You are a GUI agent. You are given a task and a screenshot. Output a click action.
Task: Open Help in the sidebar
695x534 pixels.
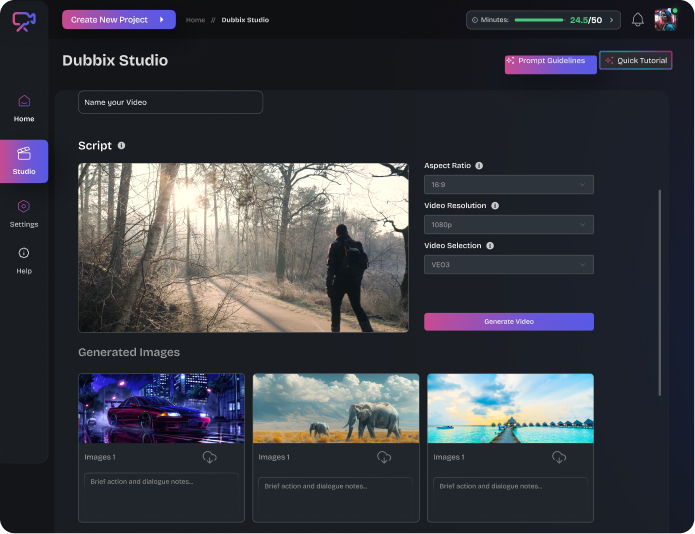click(24, 260)
